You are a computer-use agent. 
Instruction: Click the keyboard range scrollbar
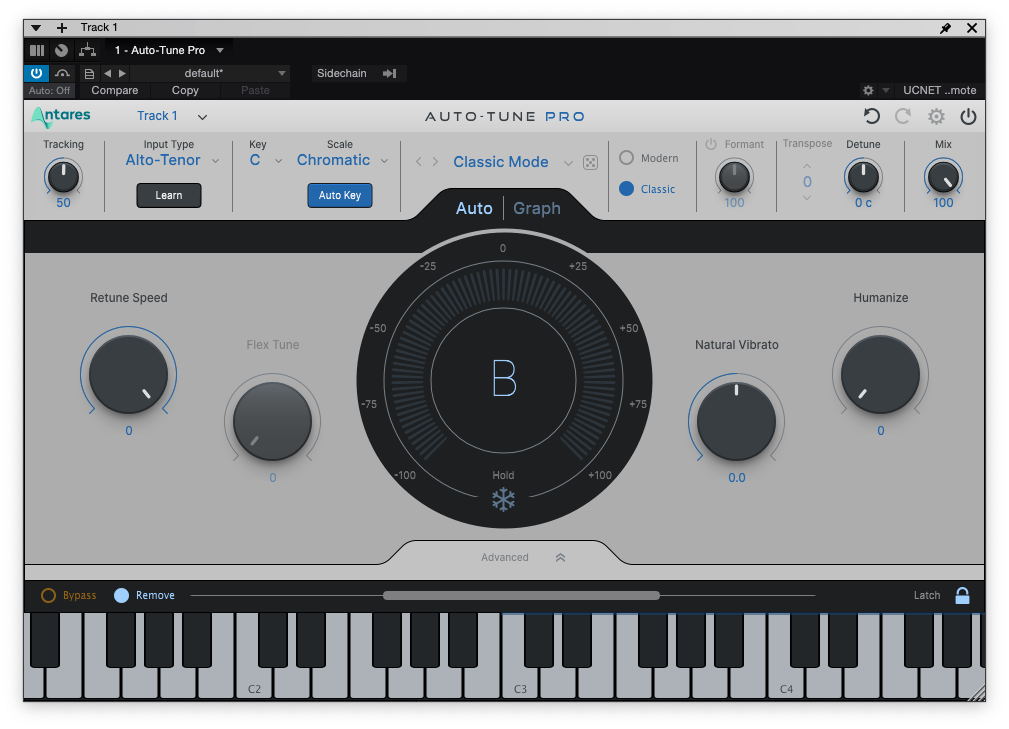coord(521,595)
